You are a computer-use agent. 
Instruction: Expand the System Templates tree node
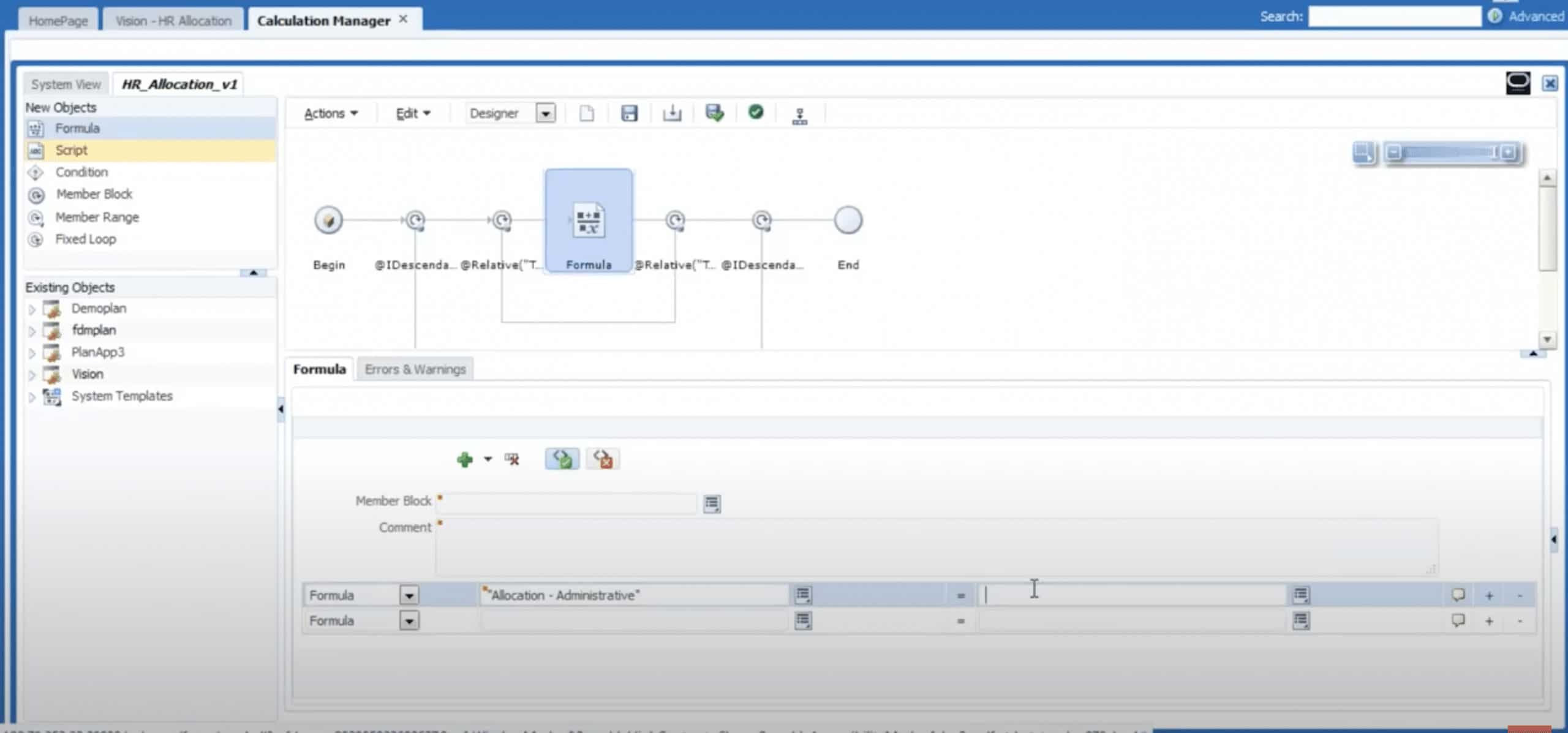pyautogui.click(x=32, y=397)
